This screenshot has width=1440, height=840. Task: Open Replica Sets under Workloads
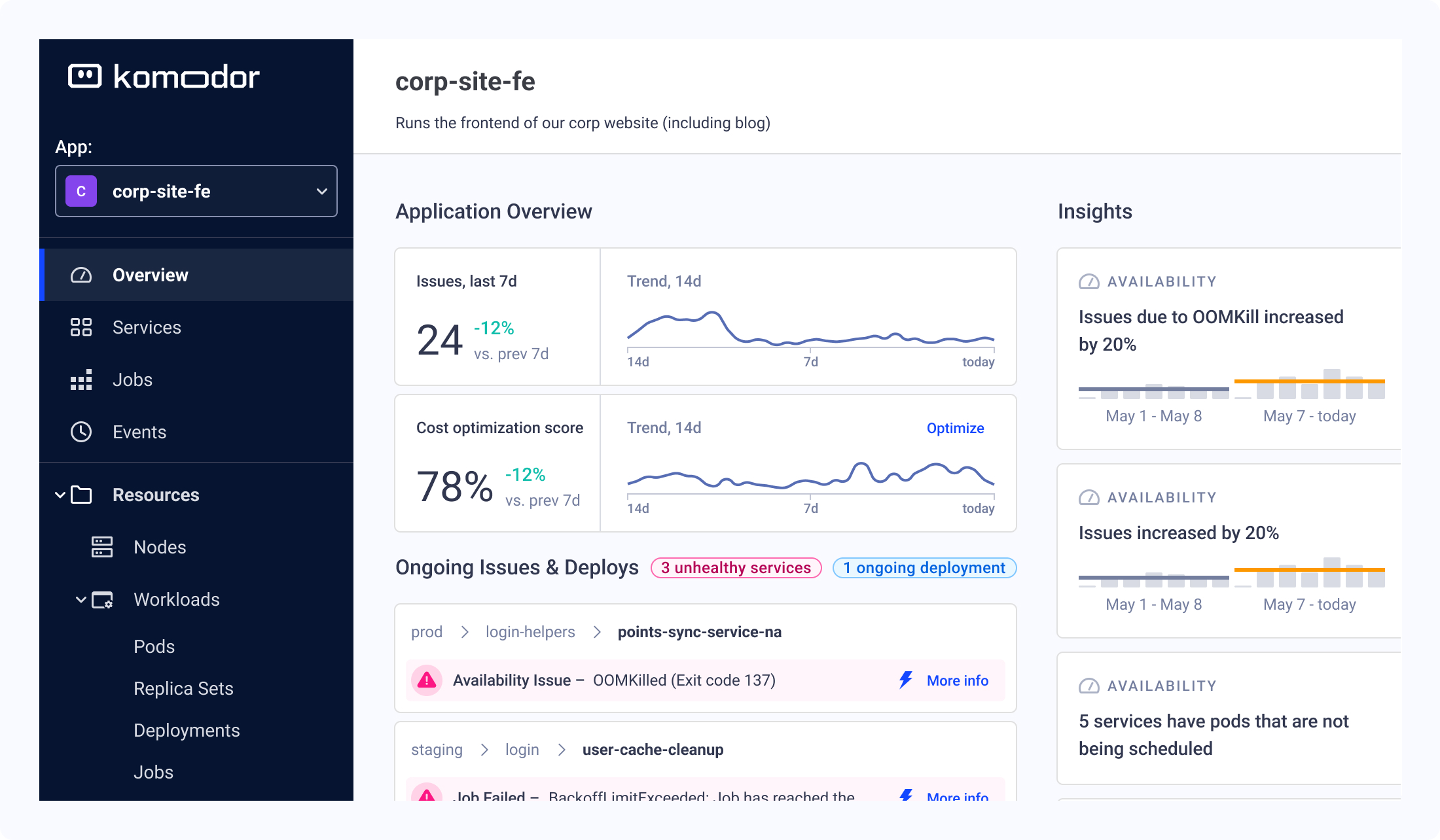pos(183,688)
